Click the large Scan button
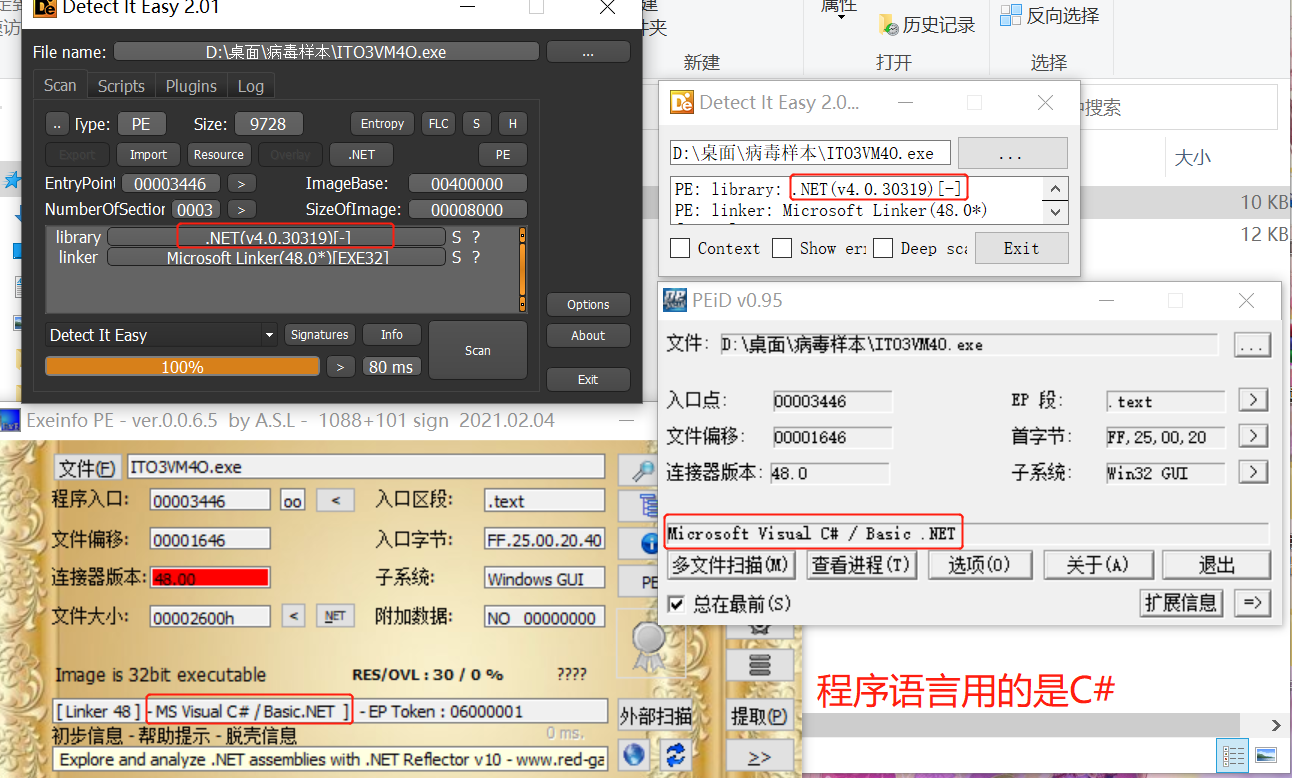The image size is (1292, 778). (x=478, y=351)
